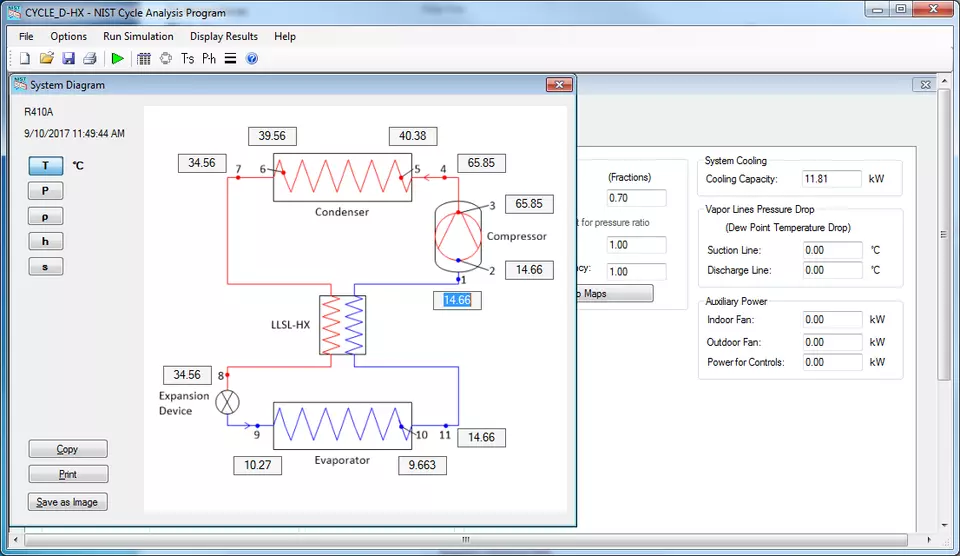Open the File menu
Image resolution: width=960 pixels, height=556 pixels.
26,36
